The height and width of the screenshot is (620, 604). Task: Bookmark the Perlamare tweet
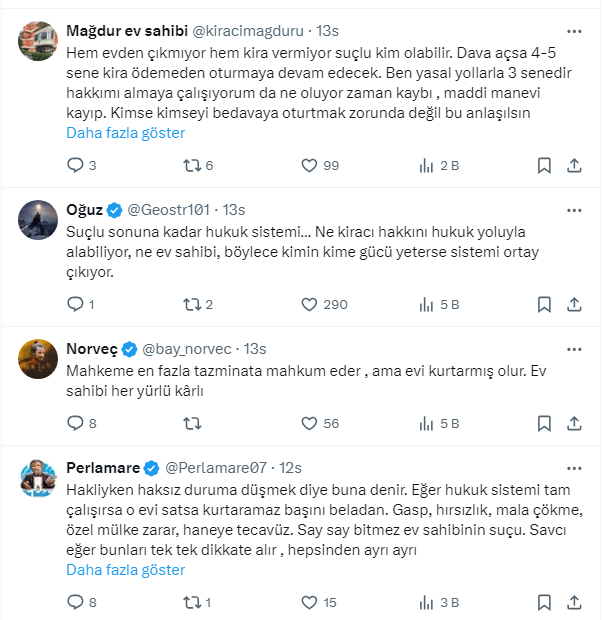click(x=543, y=602)
